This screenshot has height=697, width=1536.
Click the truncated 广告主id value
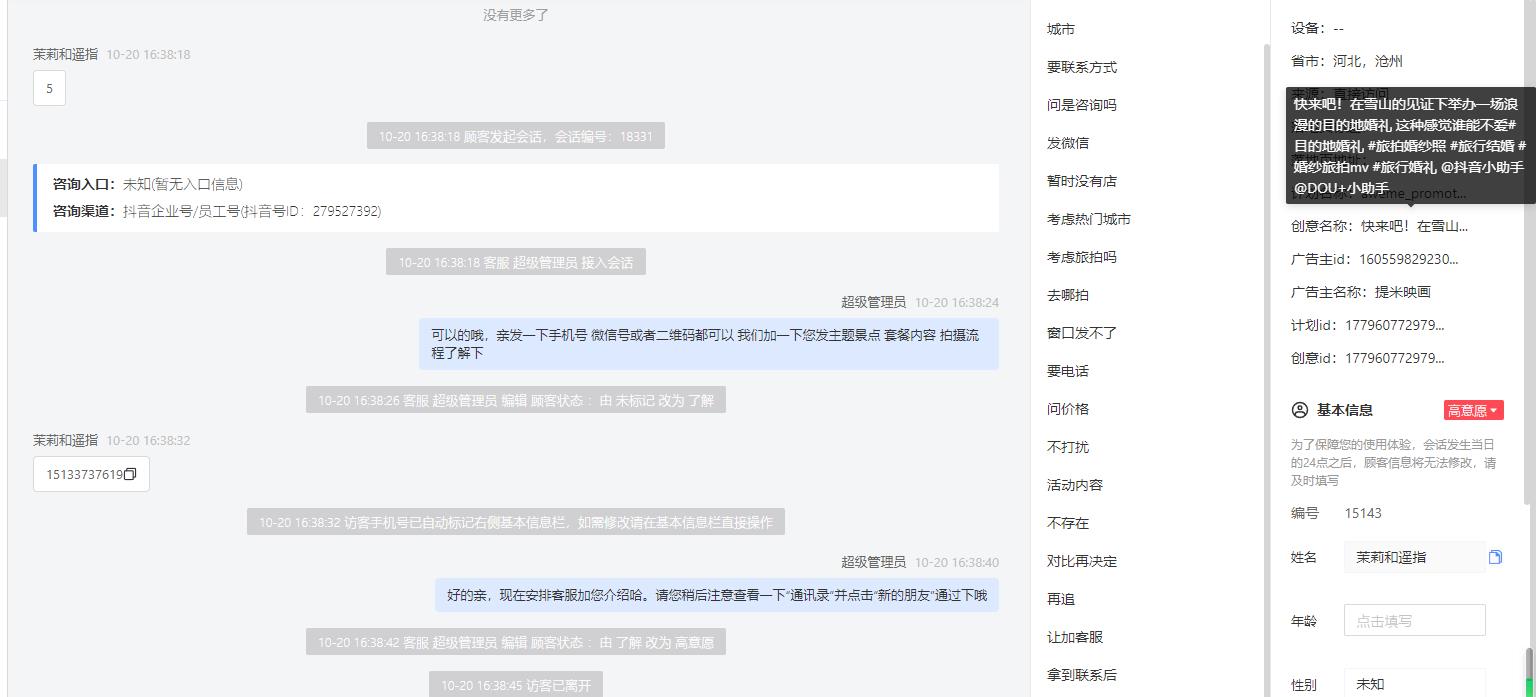[1408, 259]
